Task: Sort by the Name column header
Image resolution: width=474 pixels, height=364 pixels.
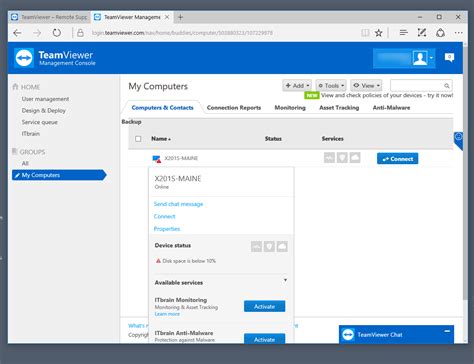Action: (x=161, y=139)
